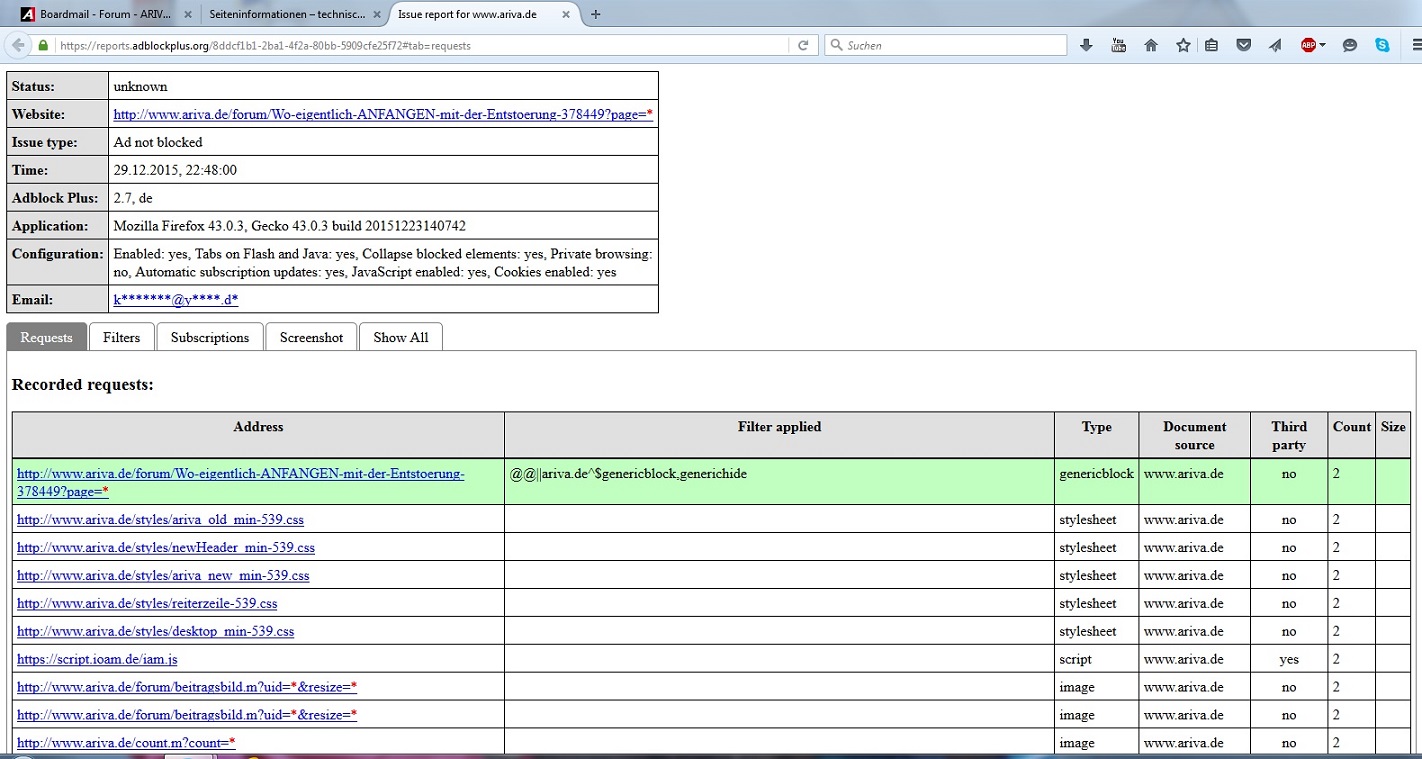Click the 'Ad not blocked' issue type
This screenshot has height=759, width=1422.
point(158,143)
